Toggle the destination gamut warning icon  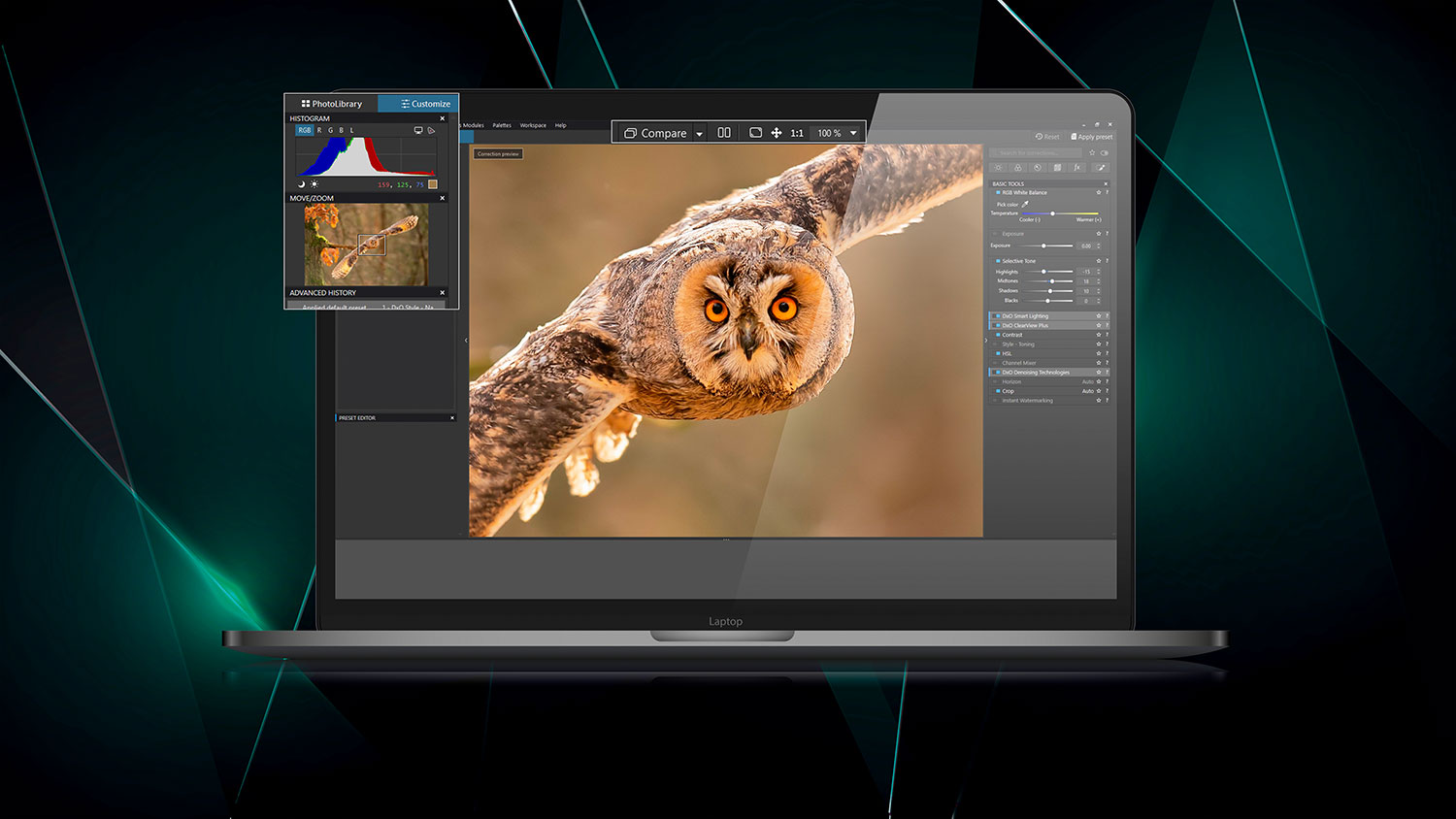tap(431, 130)
